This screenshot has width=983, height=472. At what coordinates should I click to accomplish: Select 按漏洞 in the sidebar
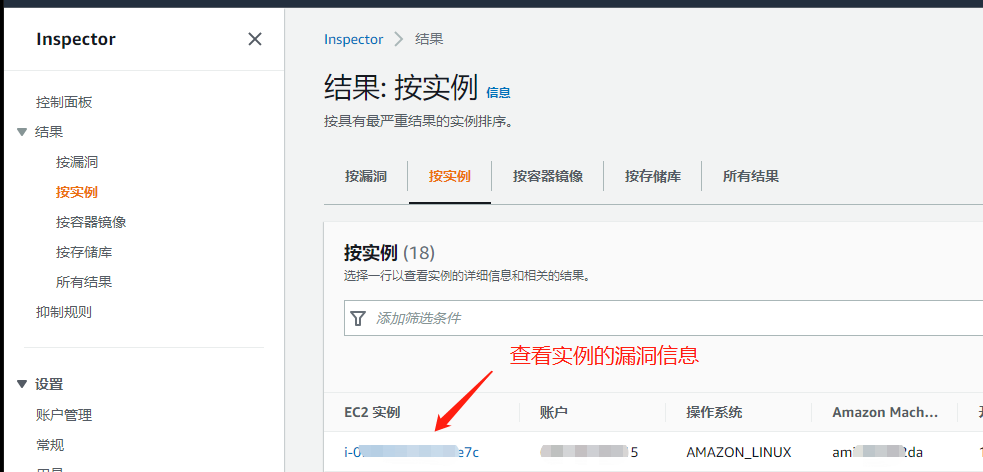[76, 162]
